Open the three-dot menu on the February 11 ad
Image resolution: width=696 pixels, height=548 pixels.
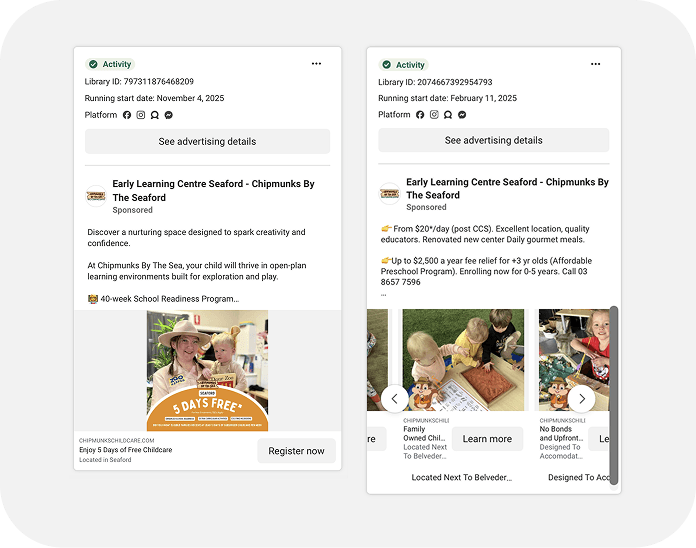(x=595, y=64)
